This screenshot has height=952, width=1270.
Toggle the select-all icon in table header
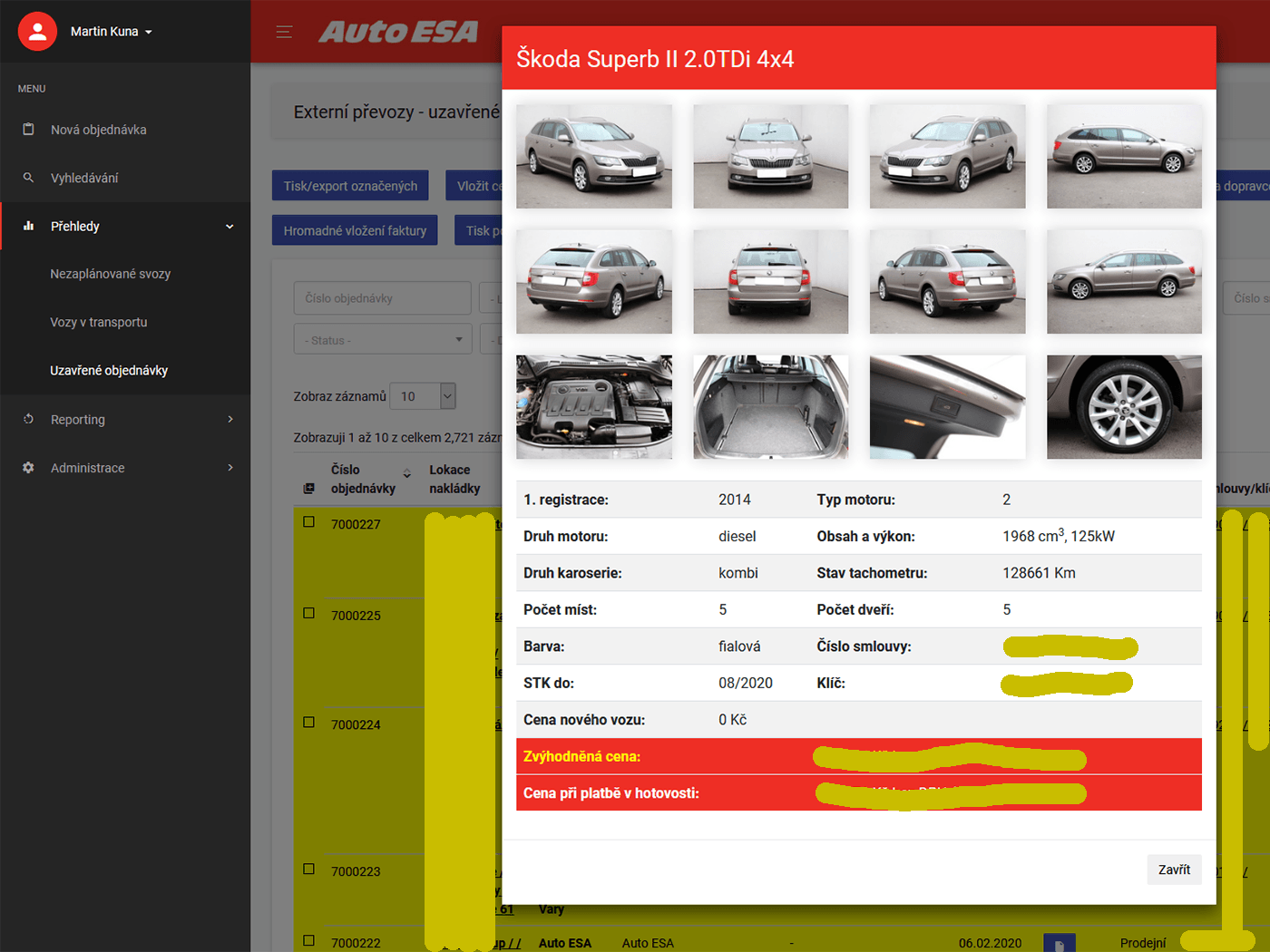click(x=308, y=489)
